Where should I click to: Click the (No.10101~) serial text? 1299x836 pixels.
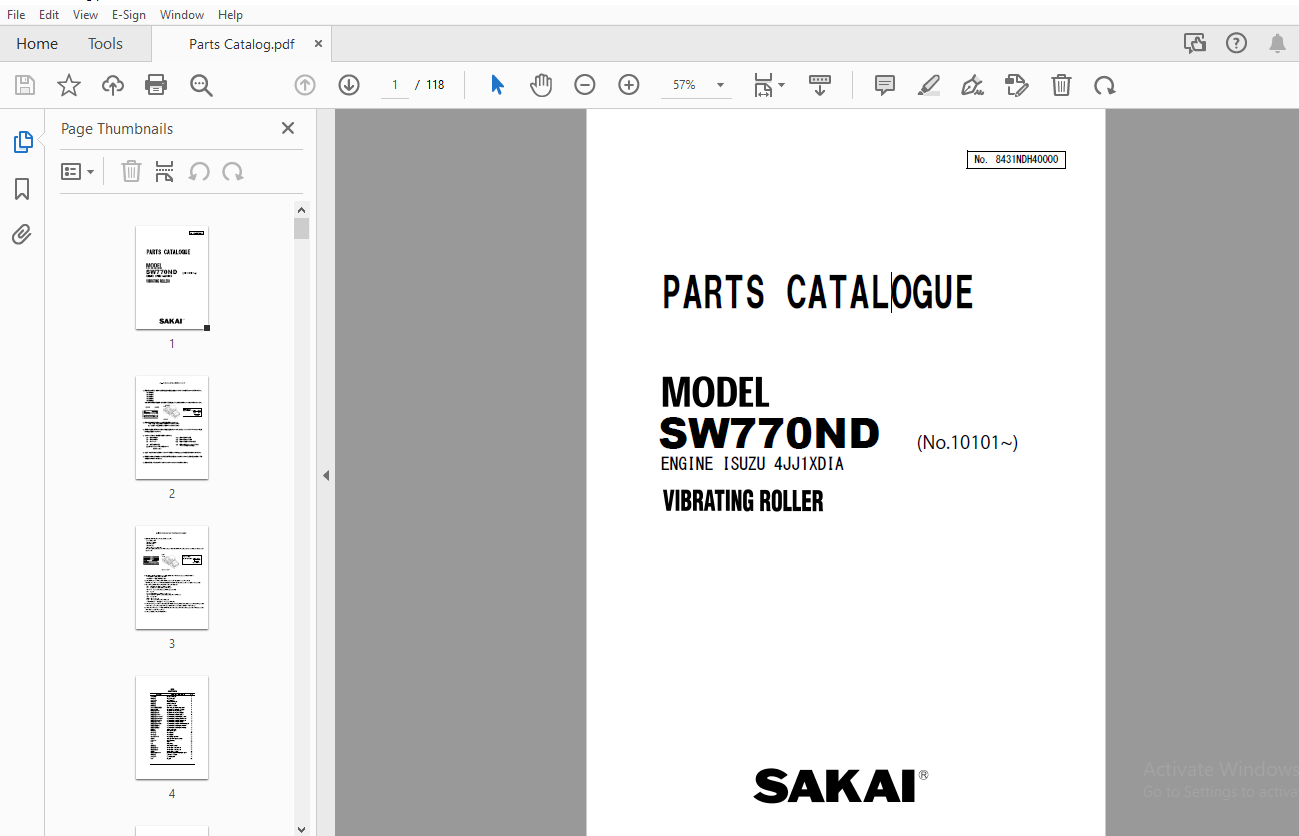967,442
